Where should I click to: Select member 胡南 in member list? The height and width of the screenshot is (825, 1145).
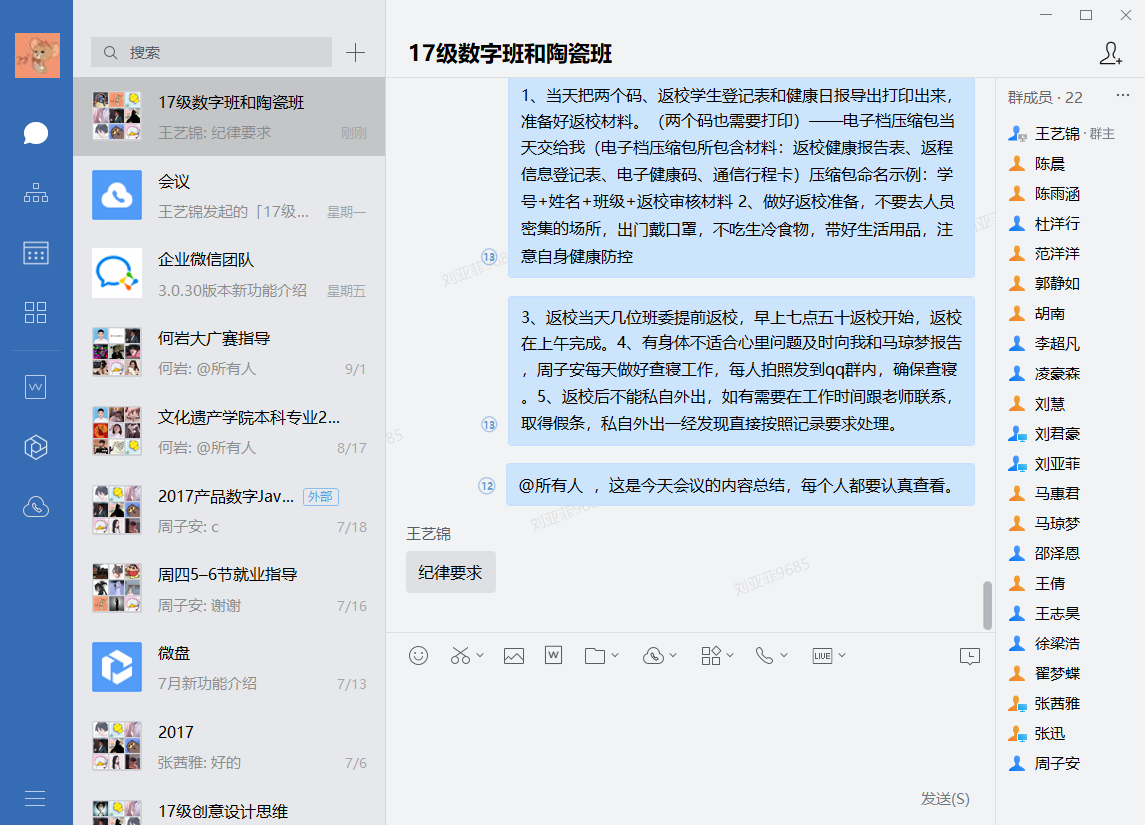point(1070,313)
